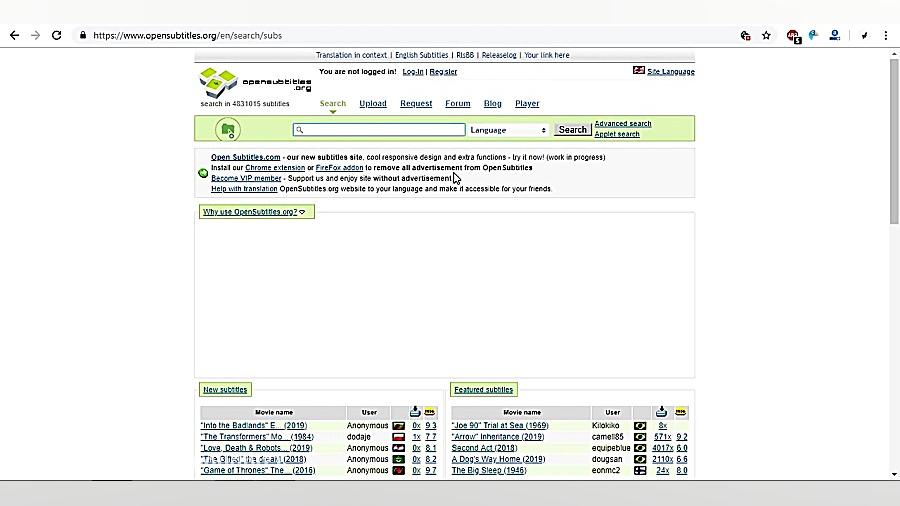Open the Forum tab
This screenshot has width=900, height=506.
tap(457, 103)
